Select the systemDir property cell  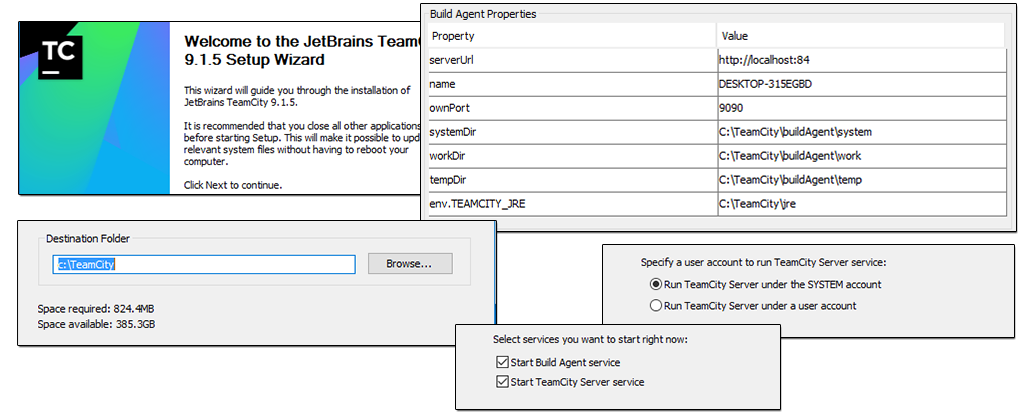(573, 132)
